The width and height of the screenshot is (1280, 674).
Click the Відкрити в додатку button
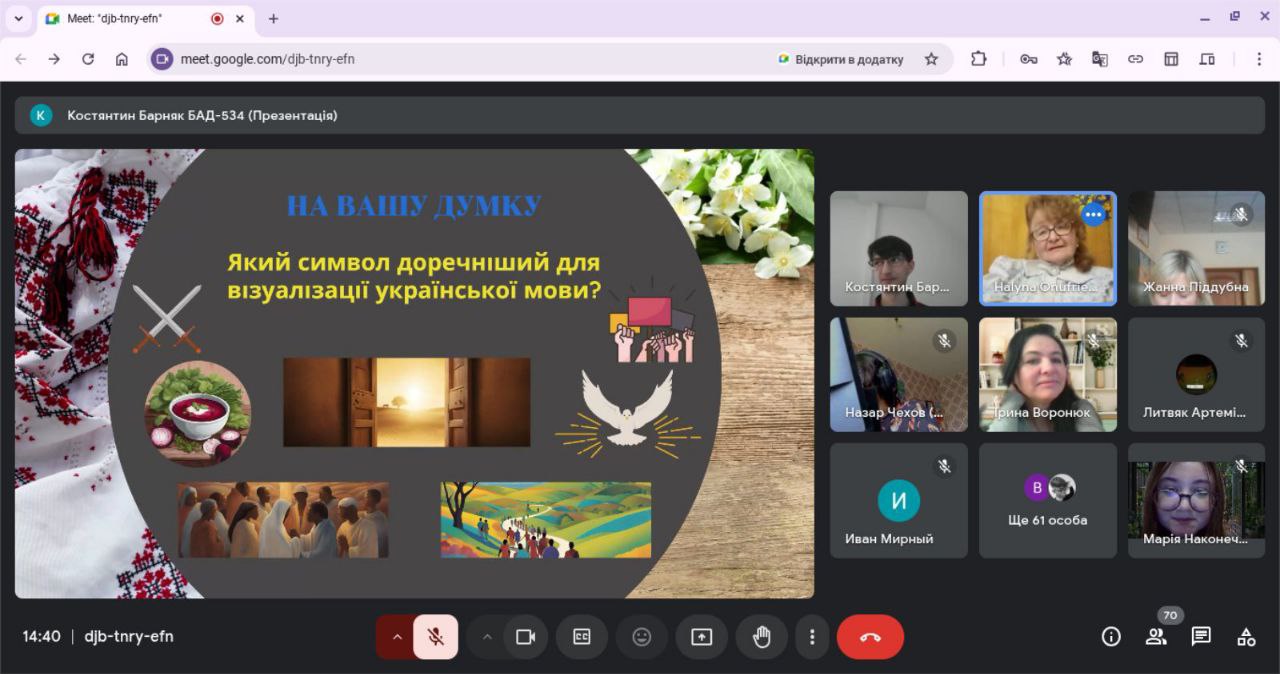(840, 59)
